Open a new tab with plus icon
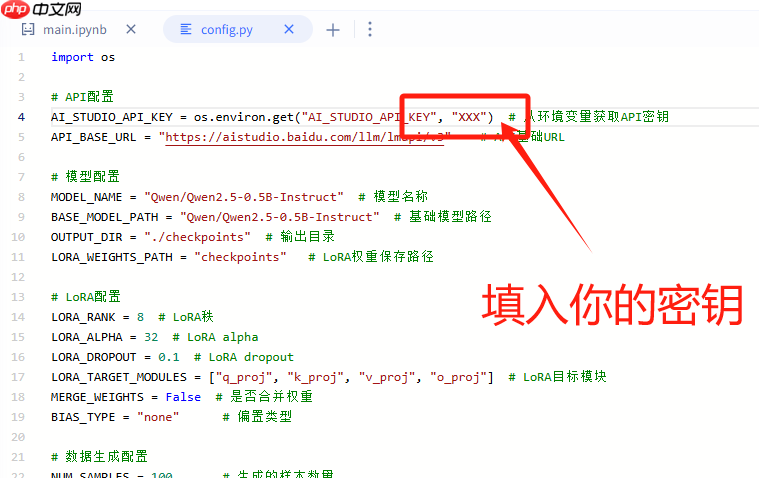 tap(333, 30)
